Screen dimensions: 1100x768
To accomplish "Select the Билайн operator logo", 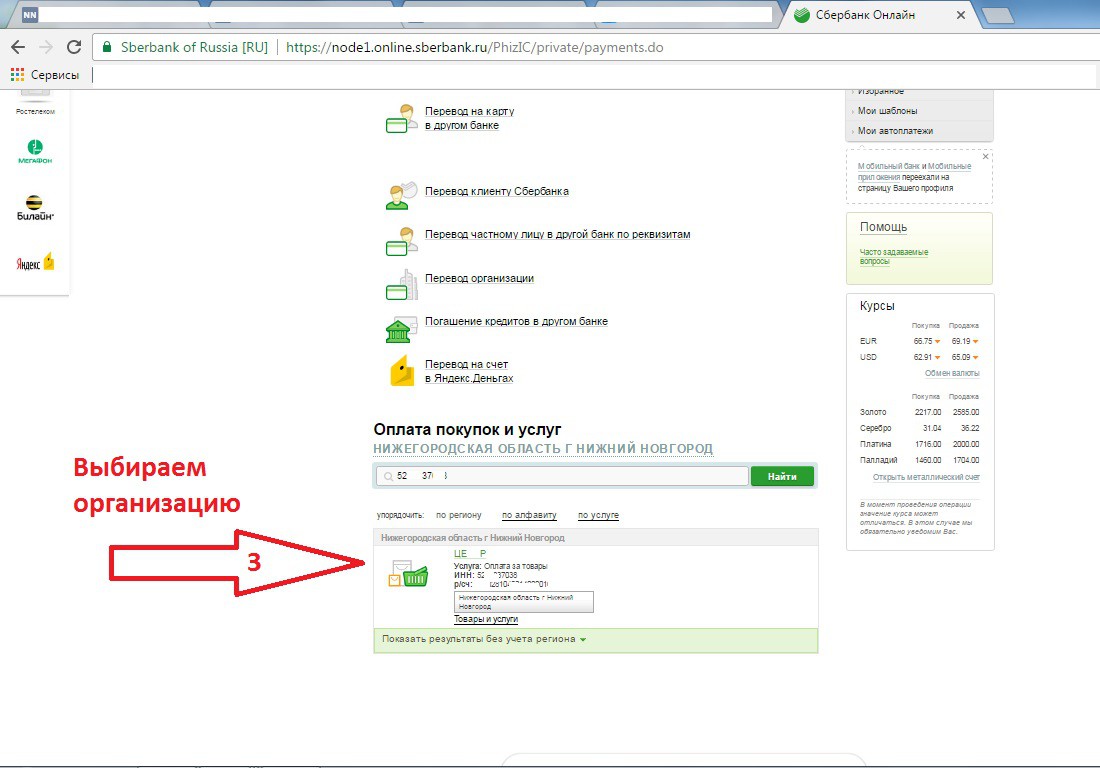I will point(35,208).
